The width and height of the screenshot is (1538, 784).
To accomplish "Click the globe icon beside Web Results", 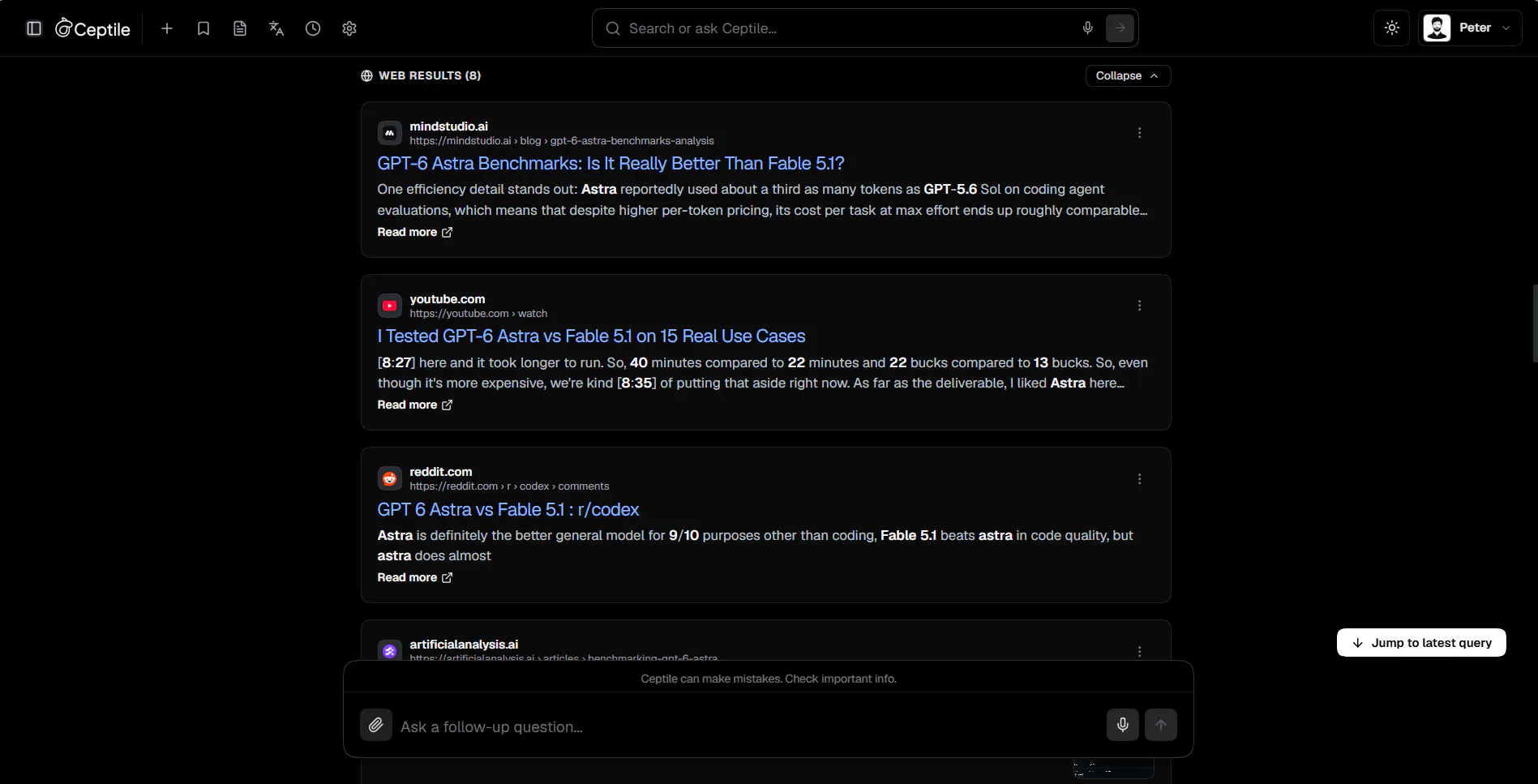I will pos(367,75).
